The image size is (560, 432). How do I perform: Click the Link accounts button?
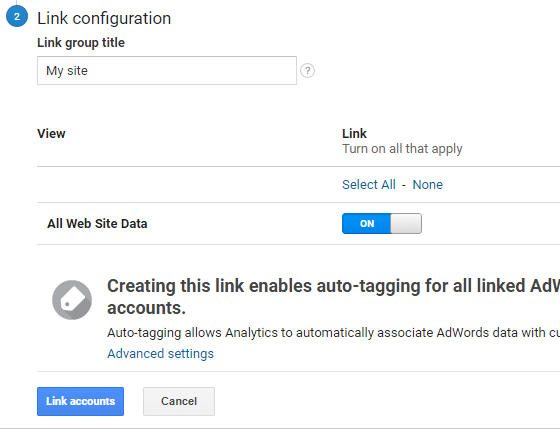pyautogui.click(x=80, y=401)
